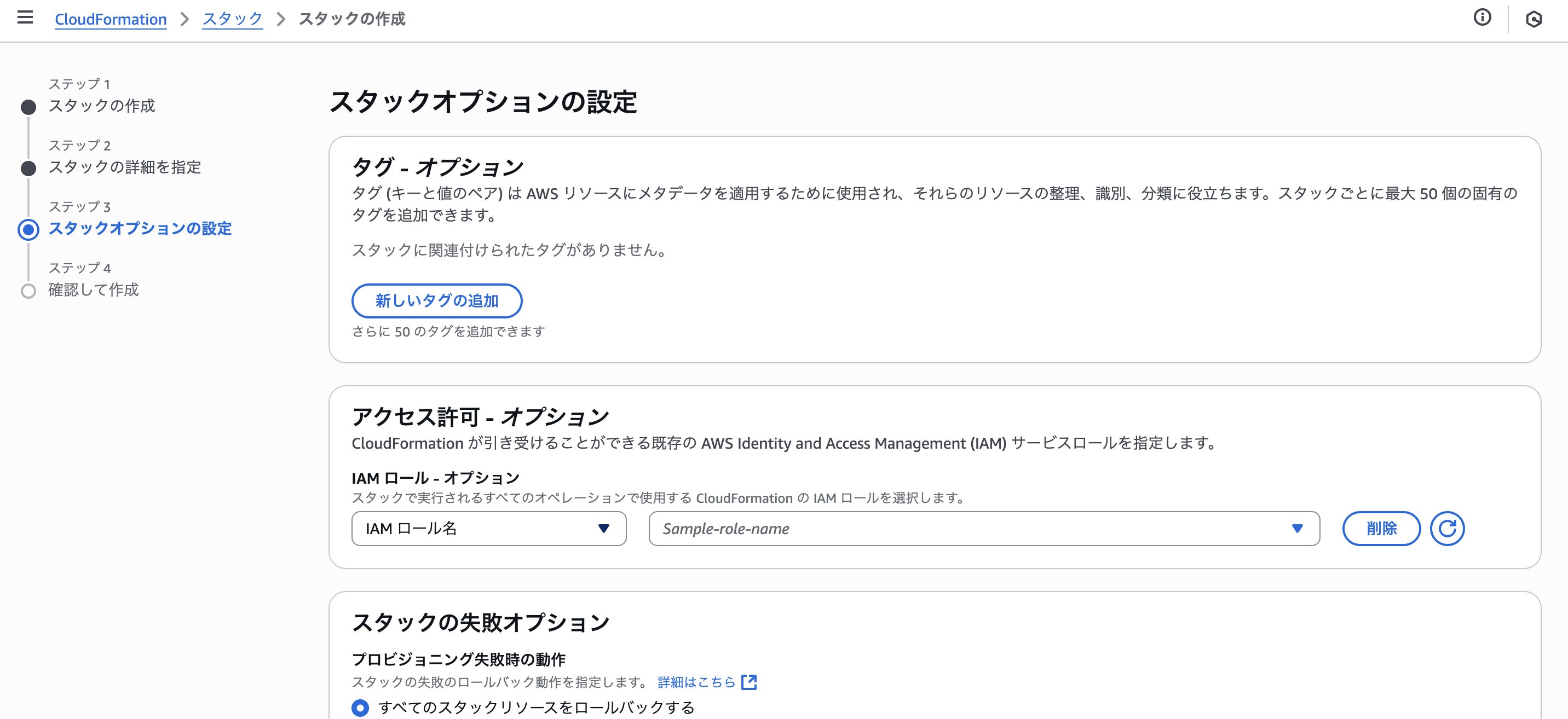Viewport: 1568px width, 719px height.
Task: Open the Sample-role-name role selector
Action: pos(984,529)
